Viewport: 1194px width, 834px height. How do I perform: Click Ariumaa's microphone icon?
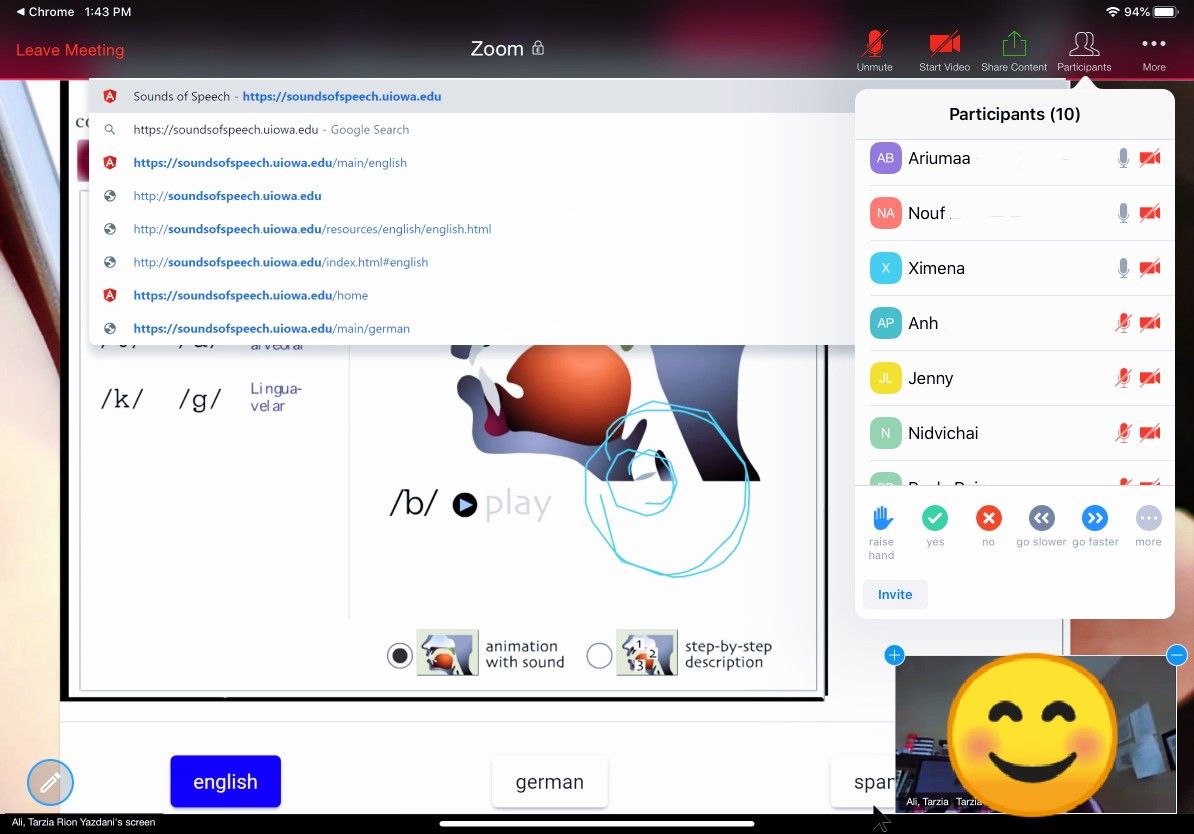pos(1123,158)
